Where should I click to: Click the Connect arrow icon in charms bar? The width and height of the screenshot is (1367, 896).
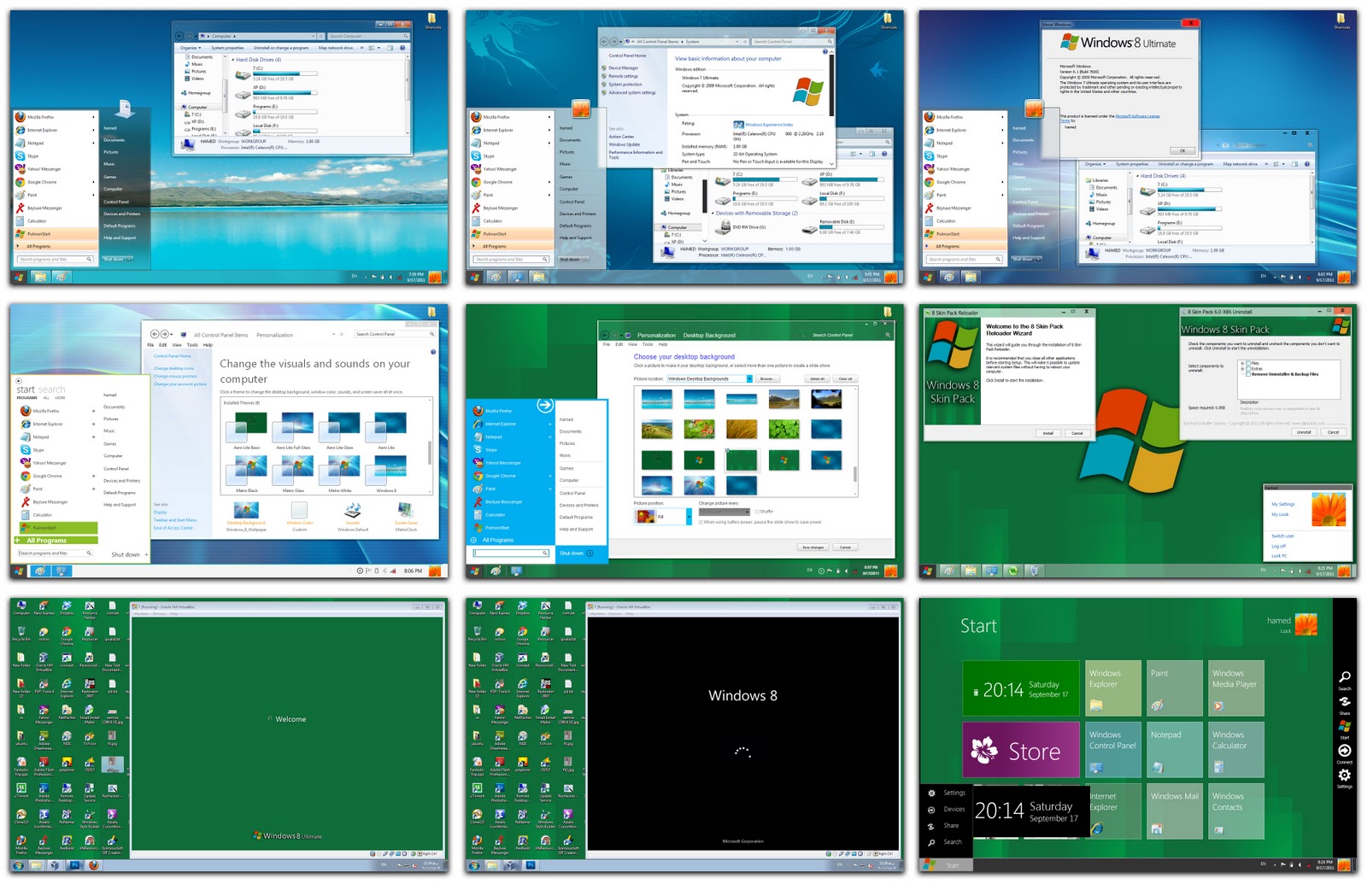pos(1344,750)
